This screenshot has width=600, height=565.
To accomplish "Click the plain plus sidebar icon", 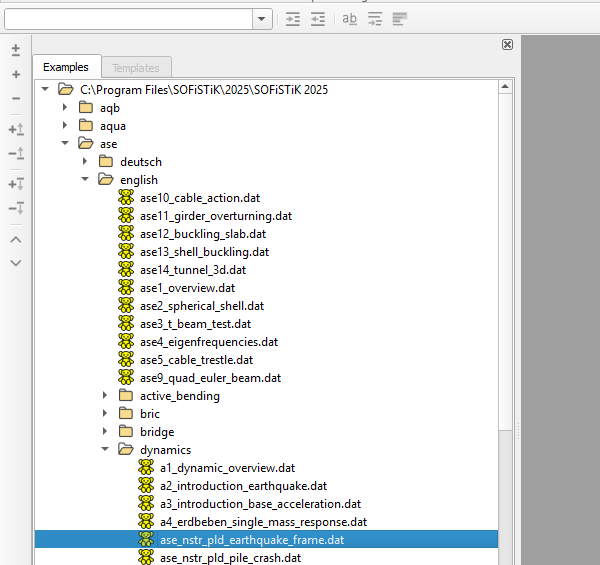I will tap(16, 74).
